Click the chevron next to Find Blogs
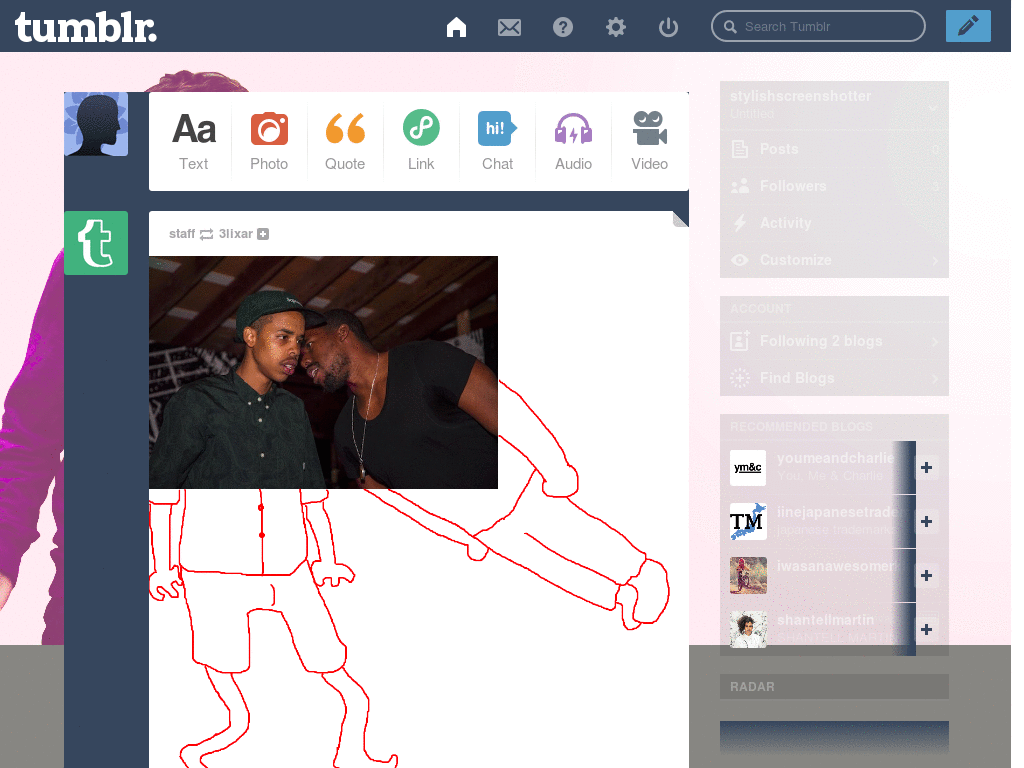The image size is (1024, 768). tap(935, 378)
